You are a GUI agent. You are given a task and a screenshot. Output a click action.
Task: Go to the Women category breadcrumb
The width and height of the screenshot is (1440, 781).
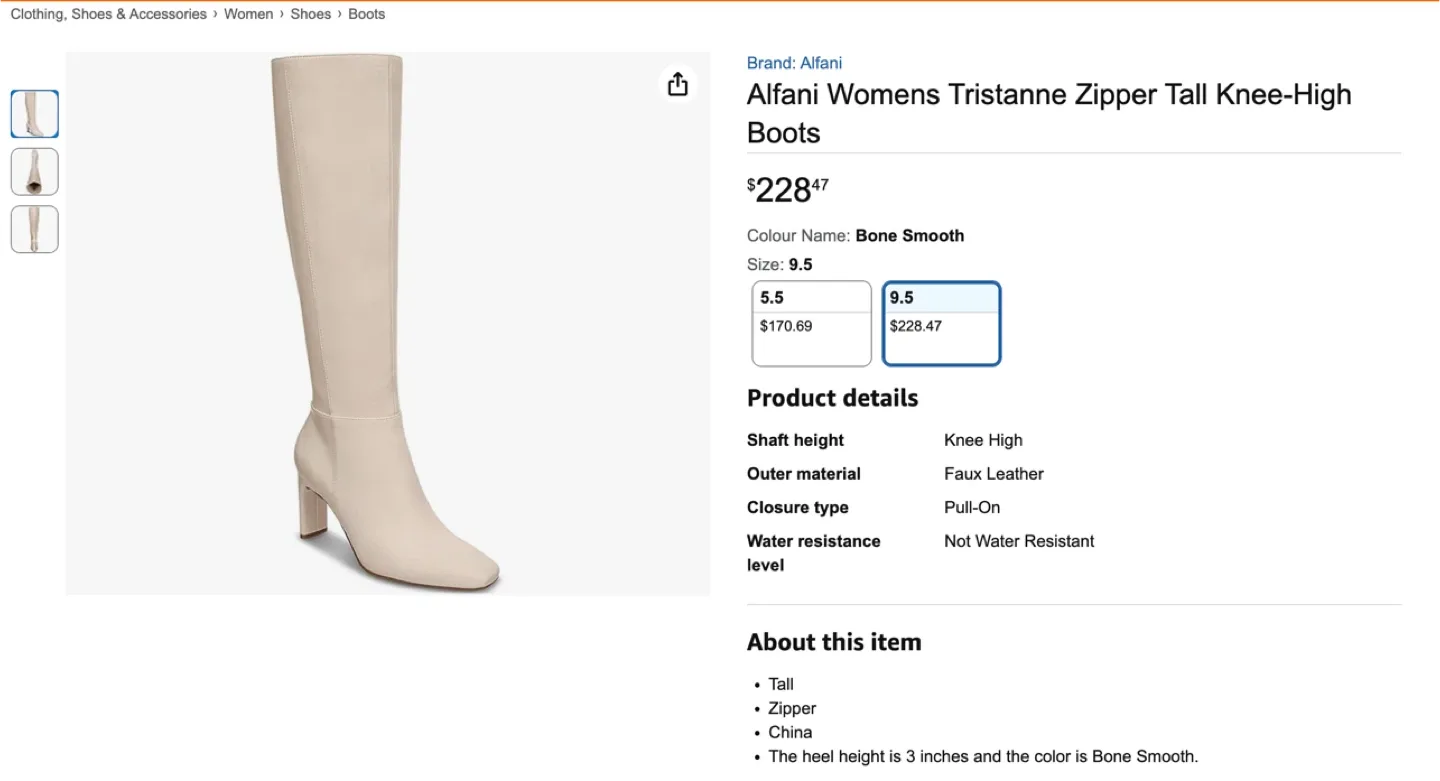coord(248,13)
